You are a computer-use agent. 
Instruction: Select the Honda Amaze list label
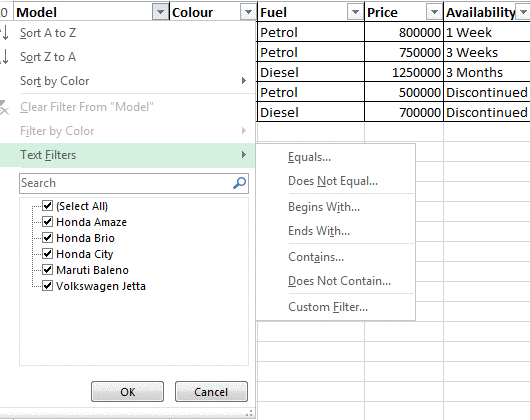pyautogui.click(x=91, y=222)
